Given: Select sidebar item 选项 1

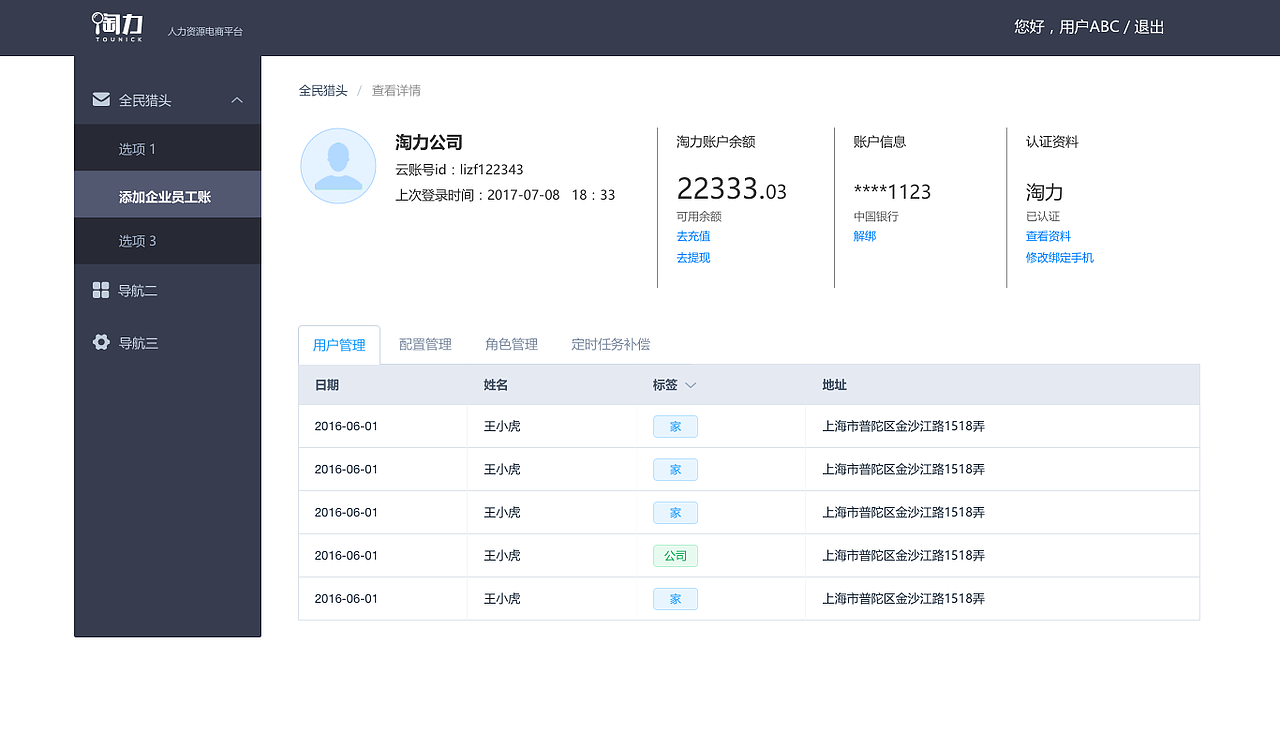Looking at the screenshot, I should (x=168, y=149).
